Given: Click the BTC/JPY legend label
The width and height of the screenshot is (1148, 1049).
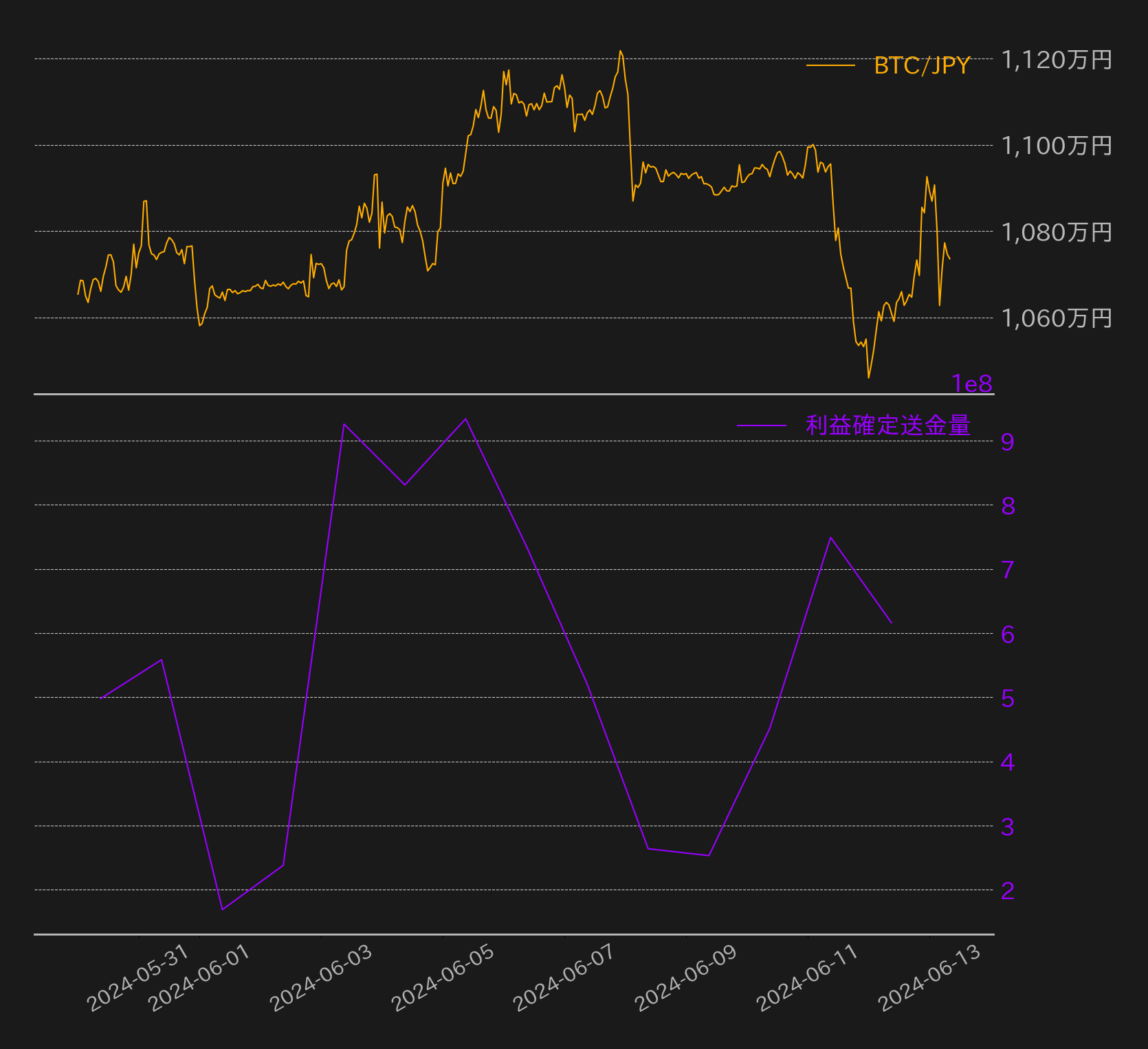Looking at the screenshot, I should coord(922,65).
